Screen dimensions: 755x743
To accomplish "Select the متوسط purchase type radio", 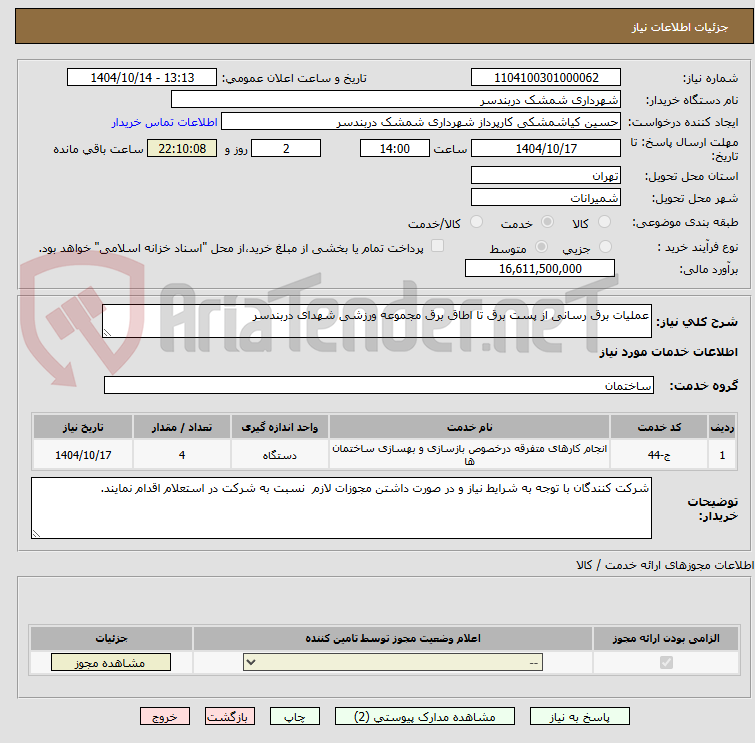I will pyautogui.click(x=542, y=247).
